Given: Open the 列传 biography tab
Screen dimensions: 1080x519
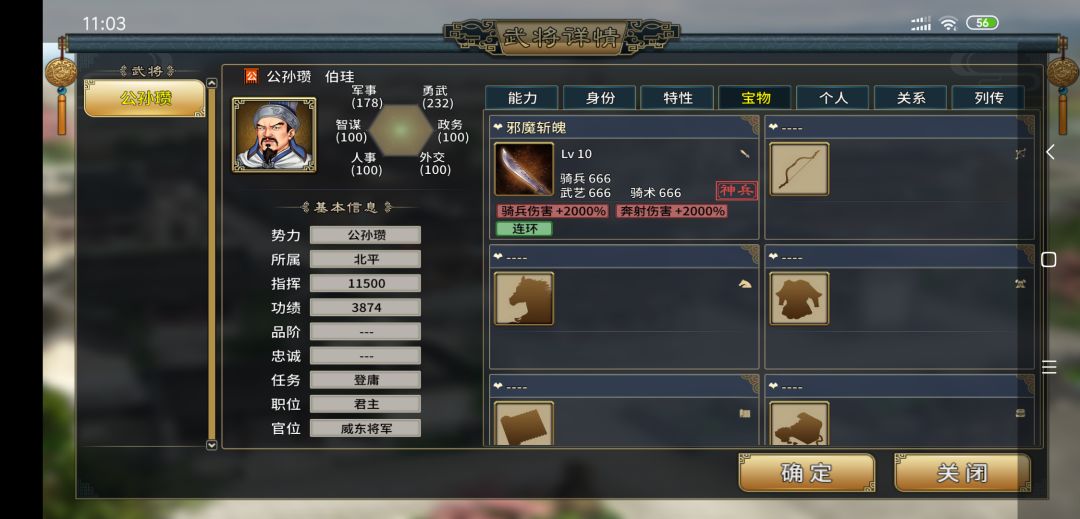Looking at the screenshot, I should point(988,98).
